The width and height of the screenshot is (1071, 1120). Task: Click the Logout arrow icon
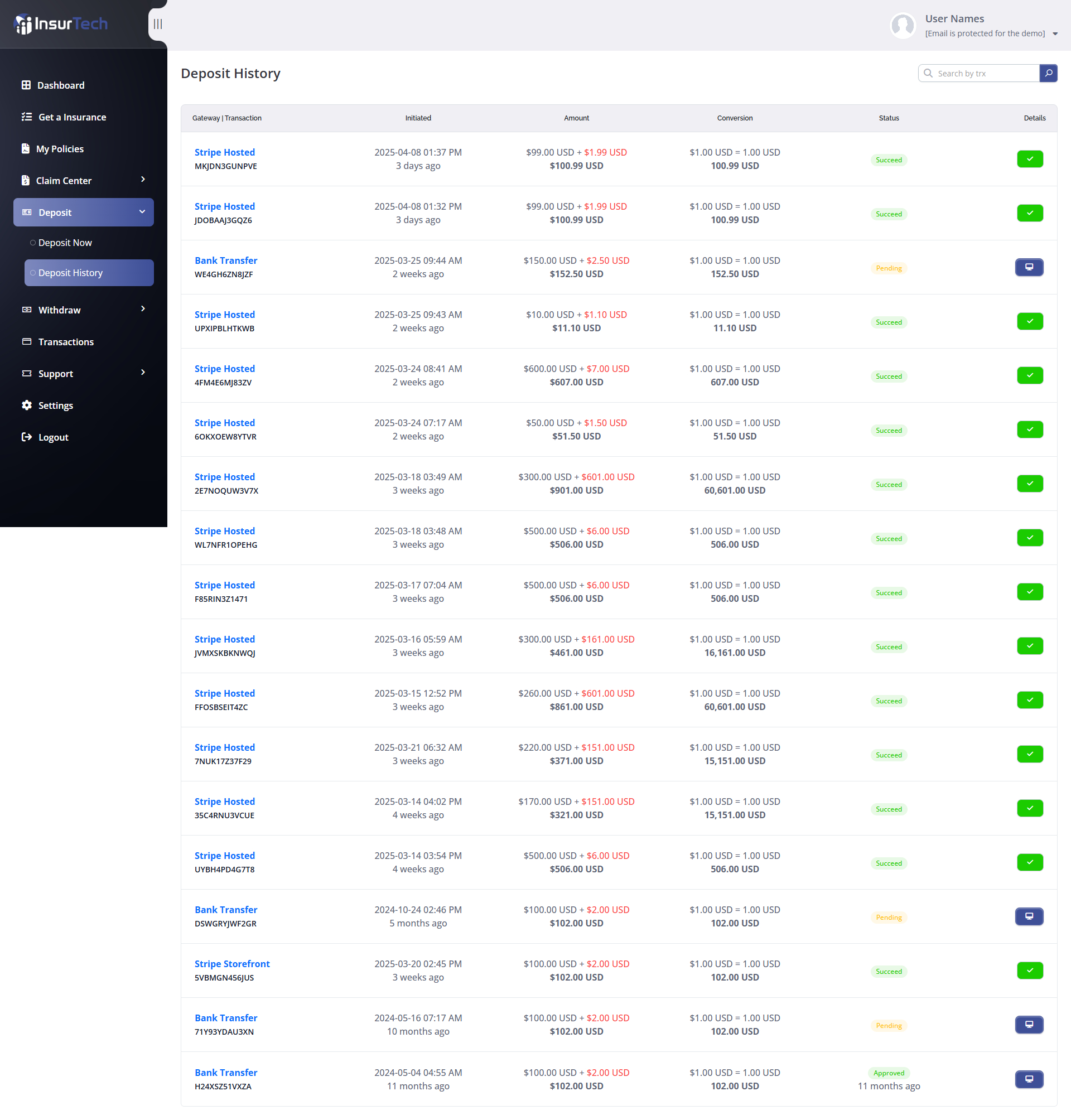[26, 437]
